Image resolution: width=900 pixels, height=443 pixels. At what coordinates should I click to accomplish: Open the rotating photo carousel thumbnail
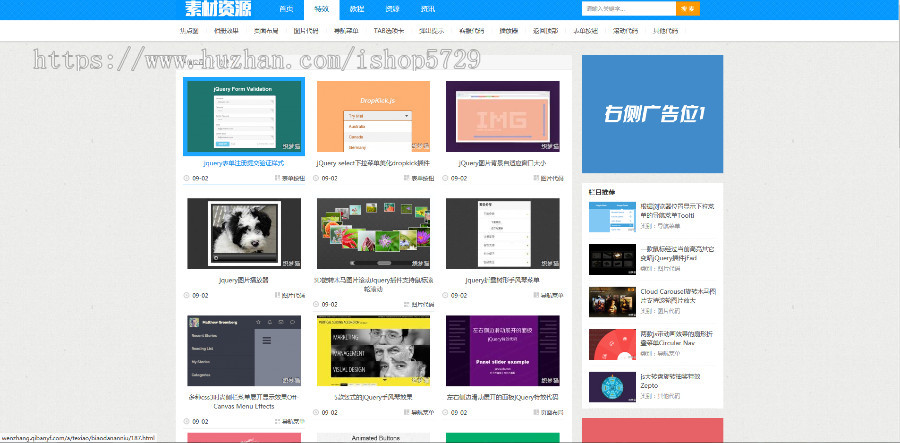click(373, 232)
